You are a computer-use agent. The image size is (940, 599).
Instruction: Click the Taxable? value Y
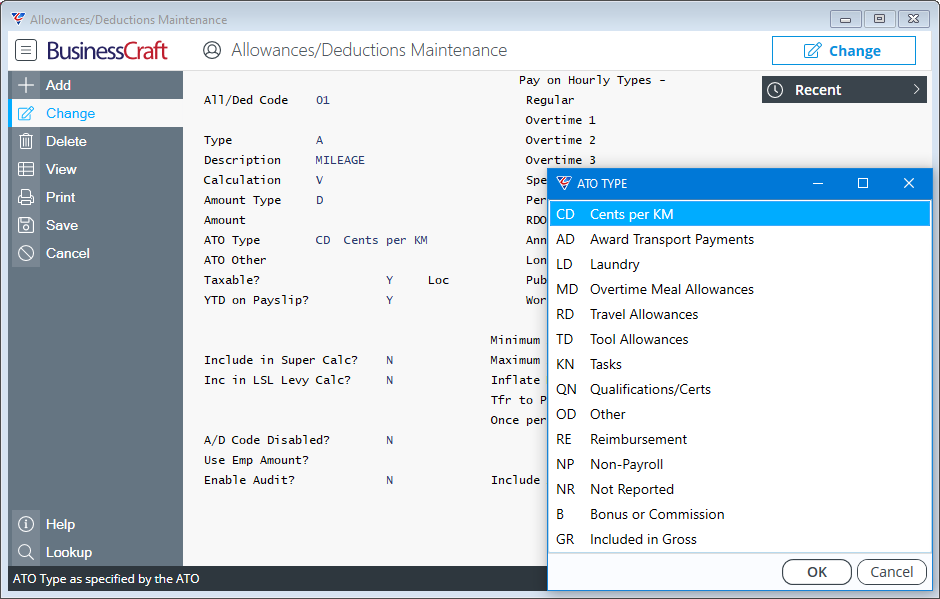click(390, 280)
